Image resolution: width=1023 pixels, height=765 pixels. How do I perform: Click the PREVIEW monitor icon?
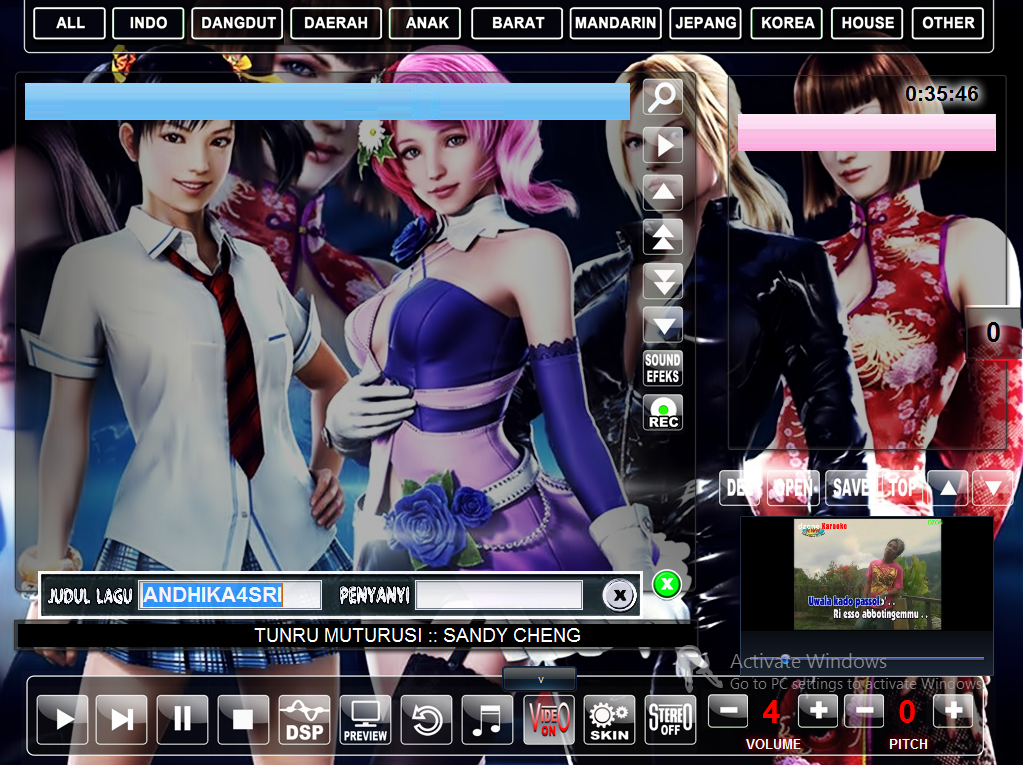click(x=365, y=719)
